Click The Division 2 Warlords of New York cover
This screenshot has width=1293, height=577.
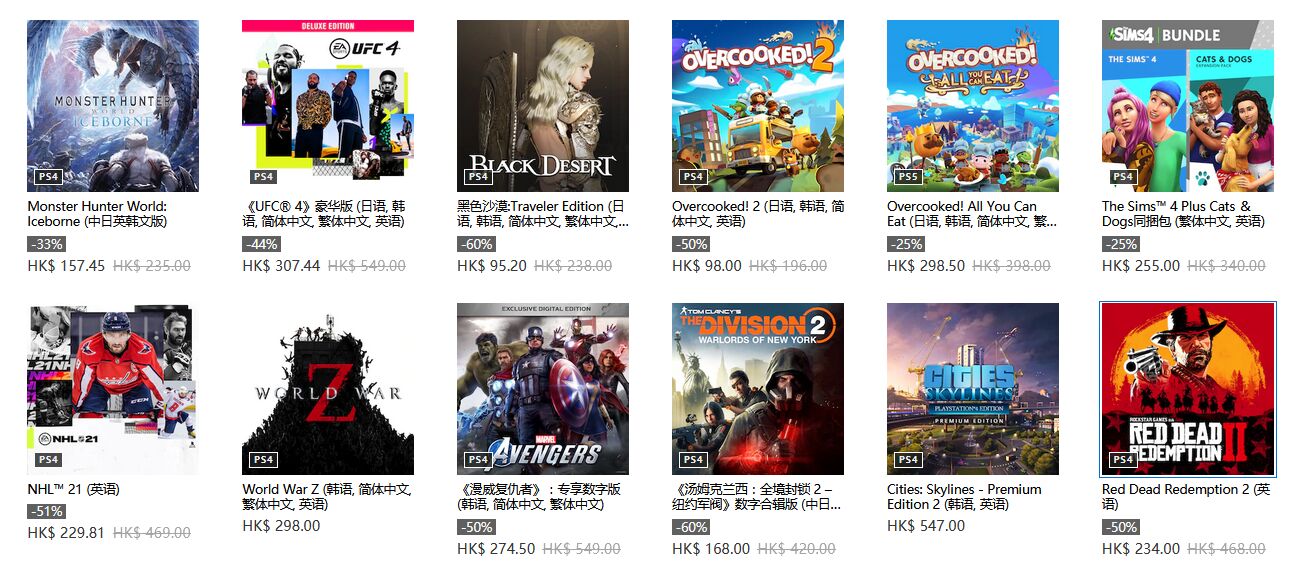[758, 389]
